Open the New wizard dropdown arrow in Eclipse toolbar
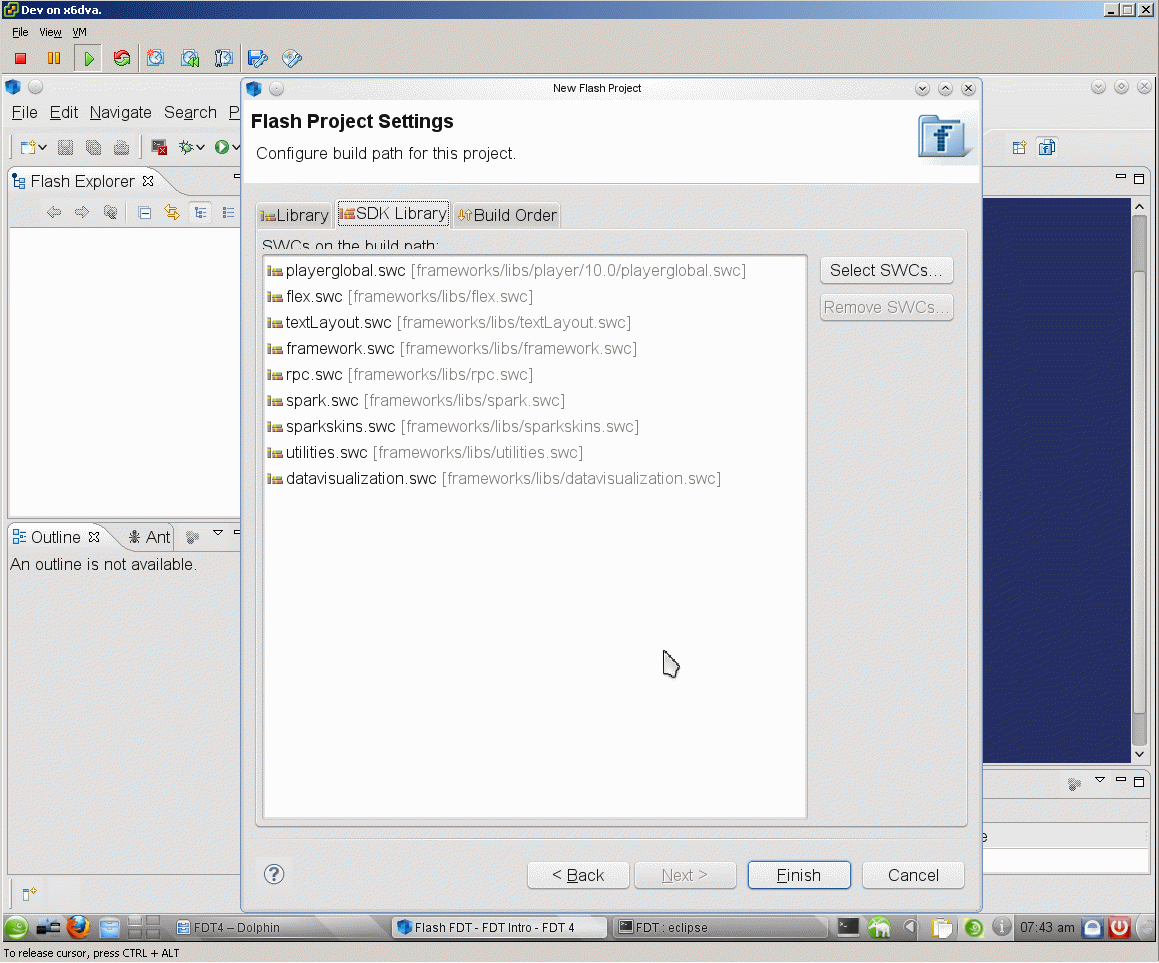The width and height of the screenshot is (1159, 963). pos(43,147)
